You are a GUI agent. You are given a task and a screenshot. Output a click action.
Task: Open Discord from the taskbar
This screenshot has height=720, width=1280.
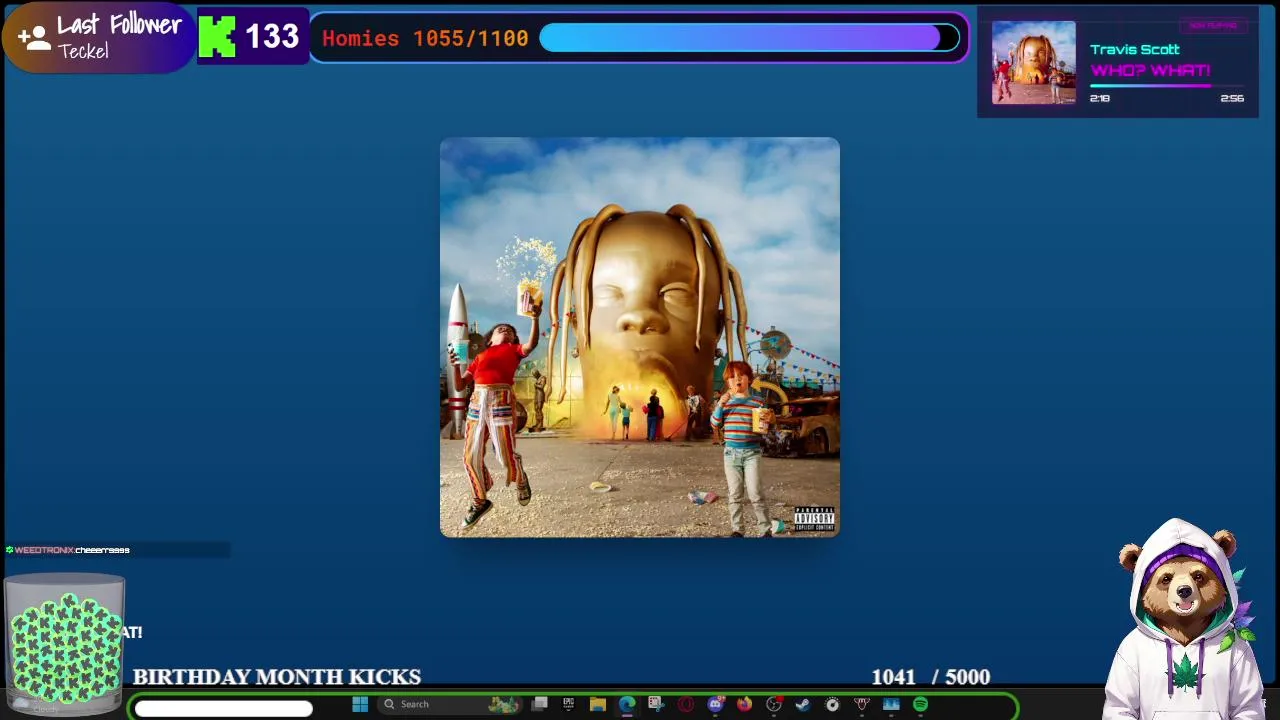715,704
